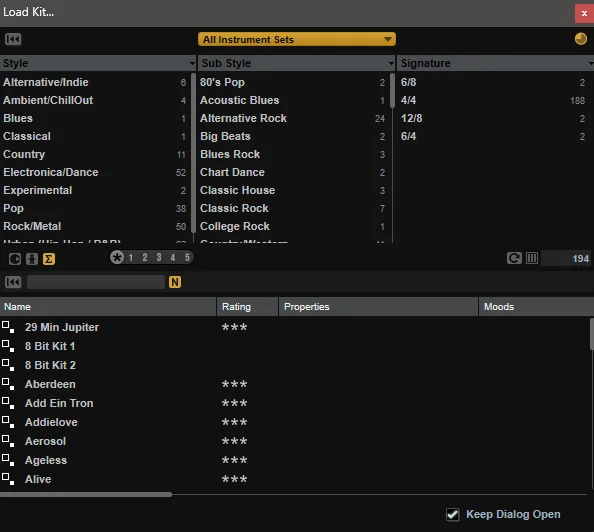This screenshot has width=594, height=532.
Task: Toggle the sigma filter icon
Action: tap(48, 259)
